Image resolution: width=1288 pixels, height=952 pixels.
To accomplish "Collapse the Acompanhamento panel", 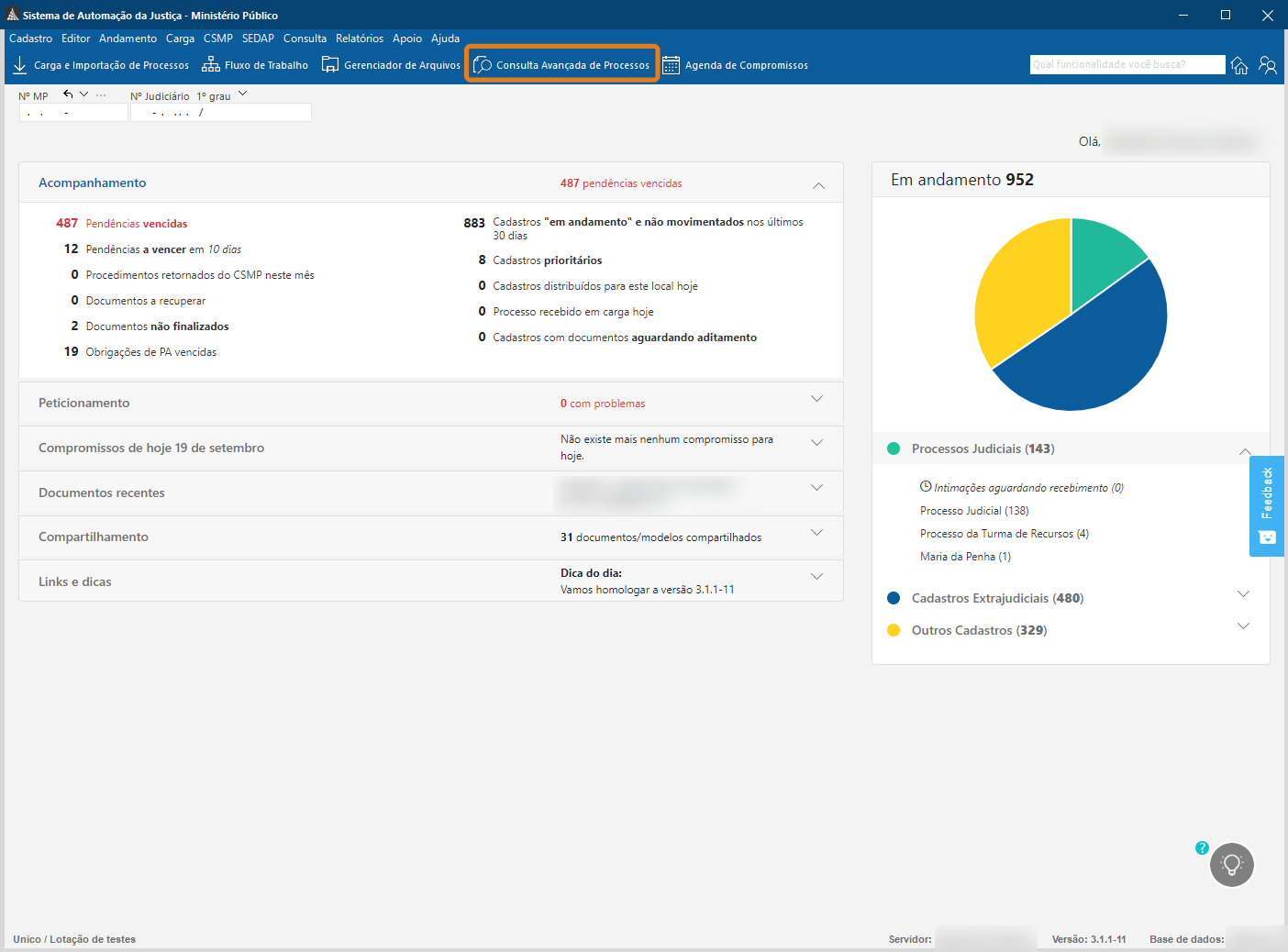I will [818, 184].
